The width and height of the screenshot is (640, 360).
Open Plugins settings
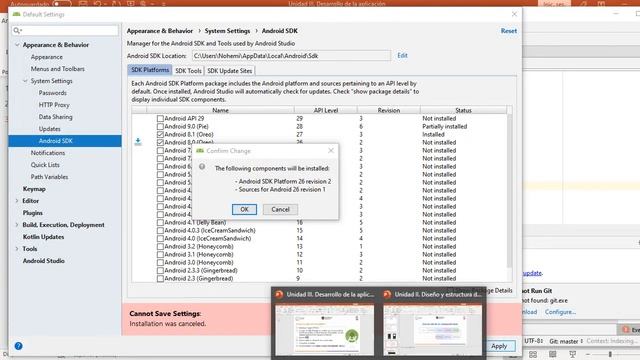(x=33, y=213)
